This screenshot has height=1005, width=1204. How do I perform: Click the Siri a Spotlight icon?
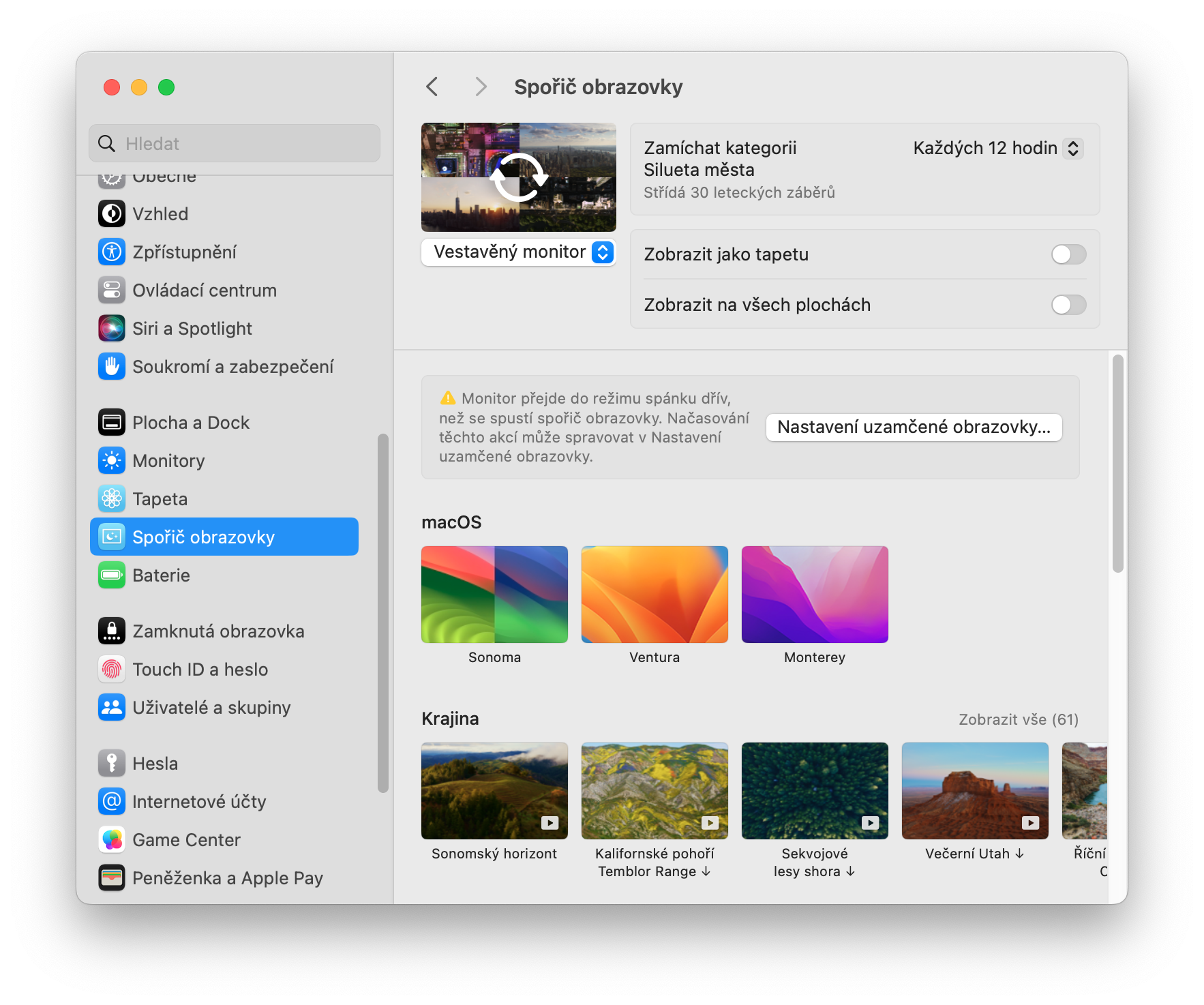pos(112,329)
